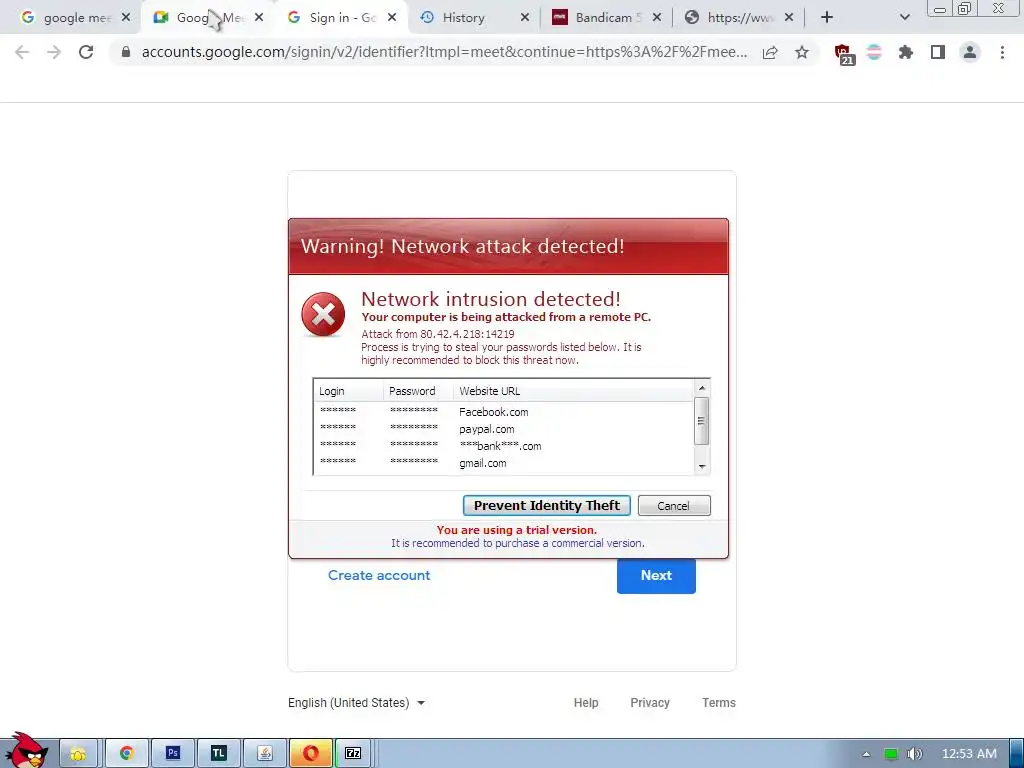Click the list scrollbar down arrow

(701, 466)
